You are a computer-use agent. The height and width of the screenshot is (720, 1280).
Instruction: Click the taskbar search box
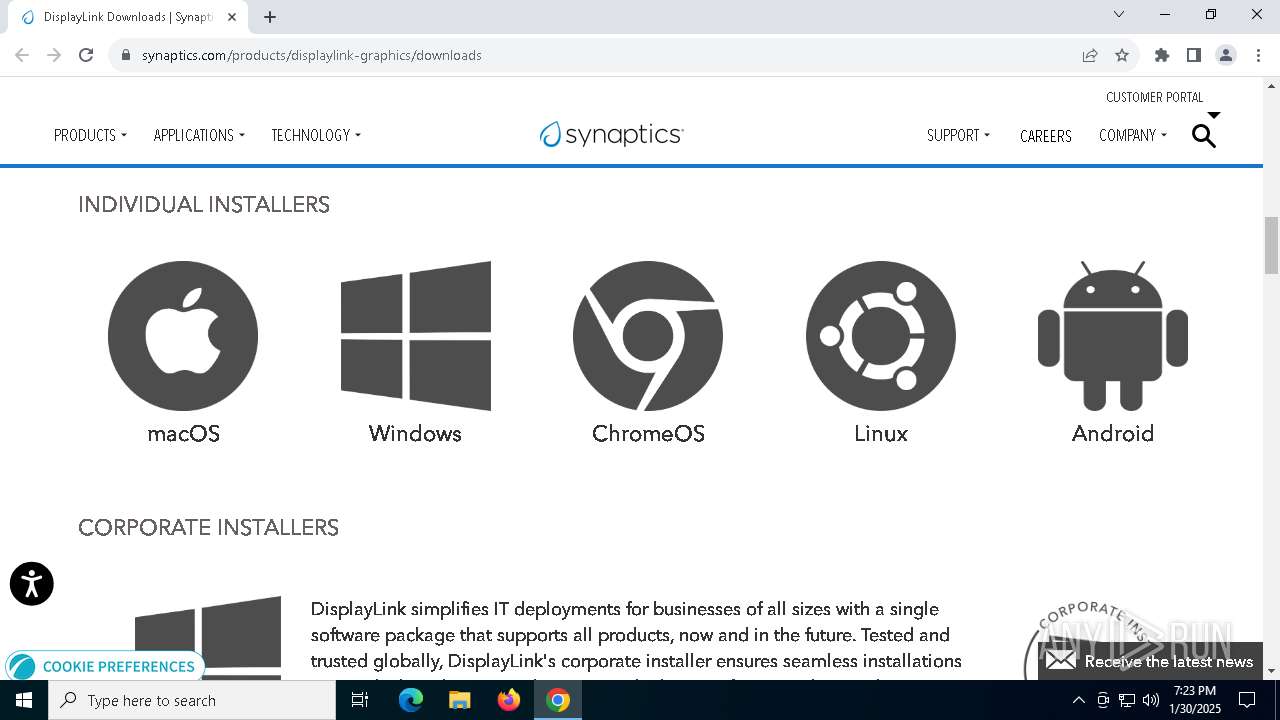click(x=192, y=700)
